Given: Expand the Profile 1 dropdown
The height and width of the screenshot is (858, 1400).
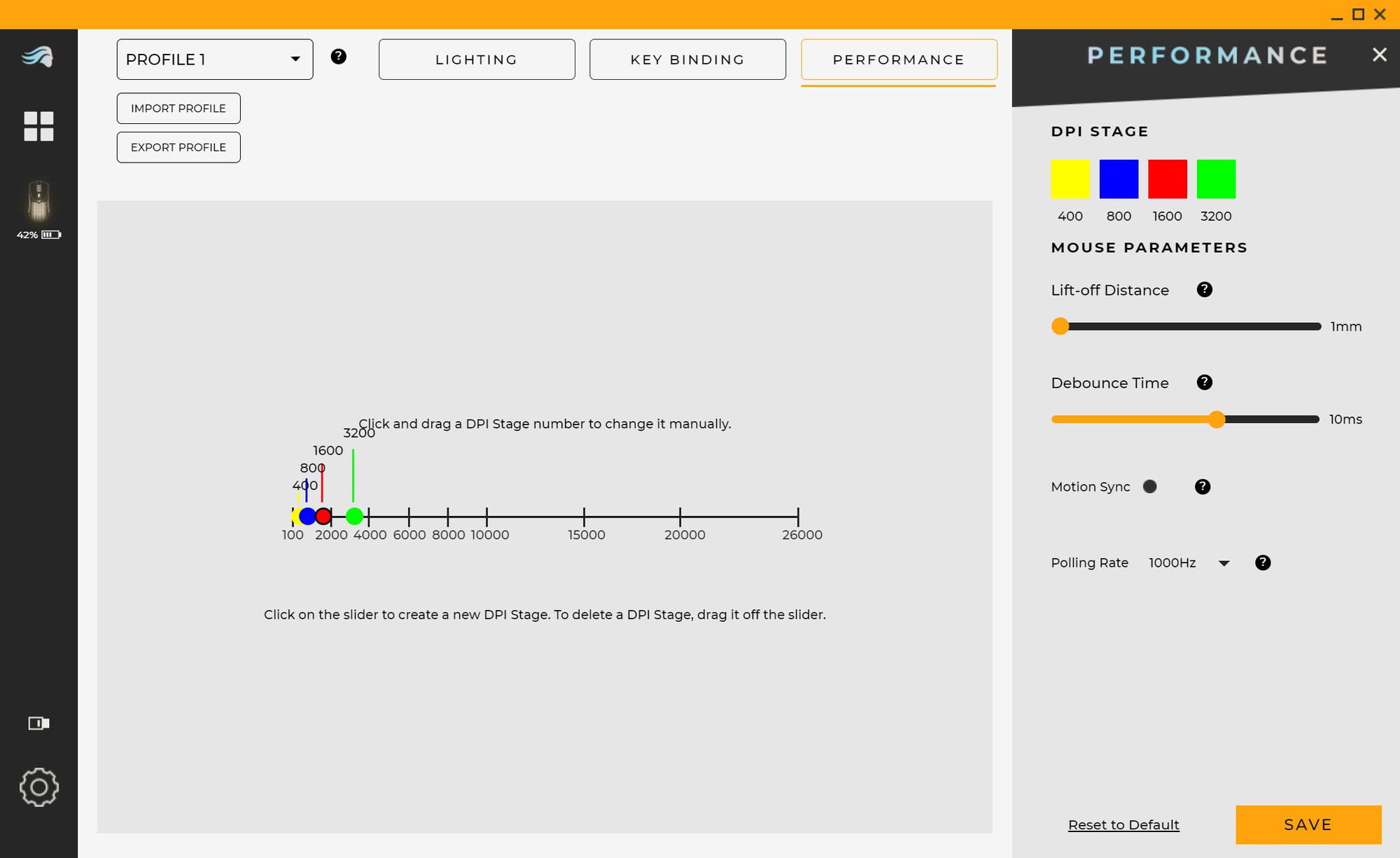Looking at the screenshot, I should [x=214, y=60].
